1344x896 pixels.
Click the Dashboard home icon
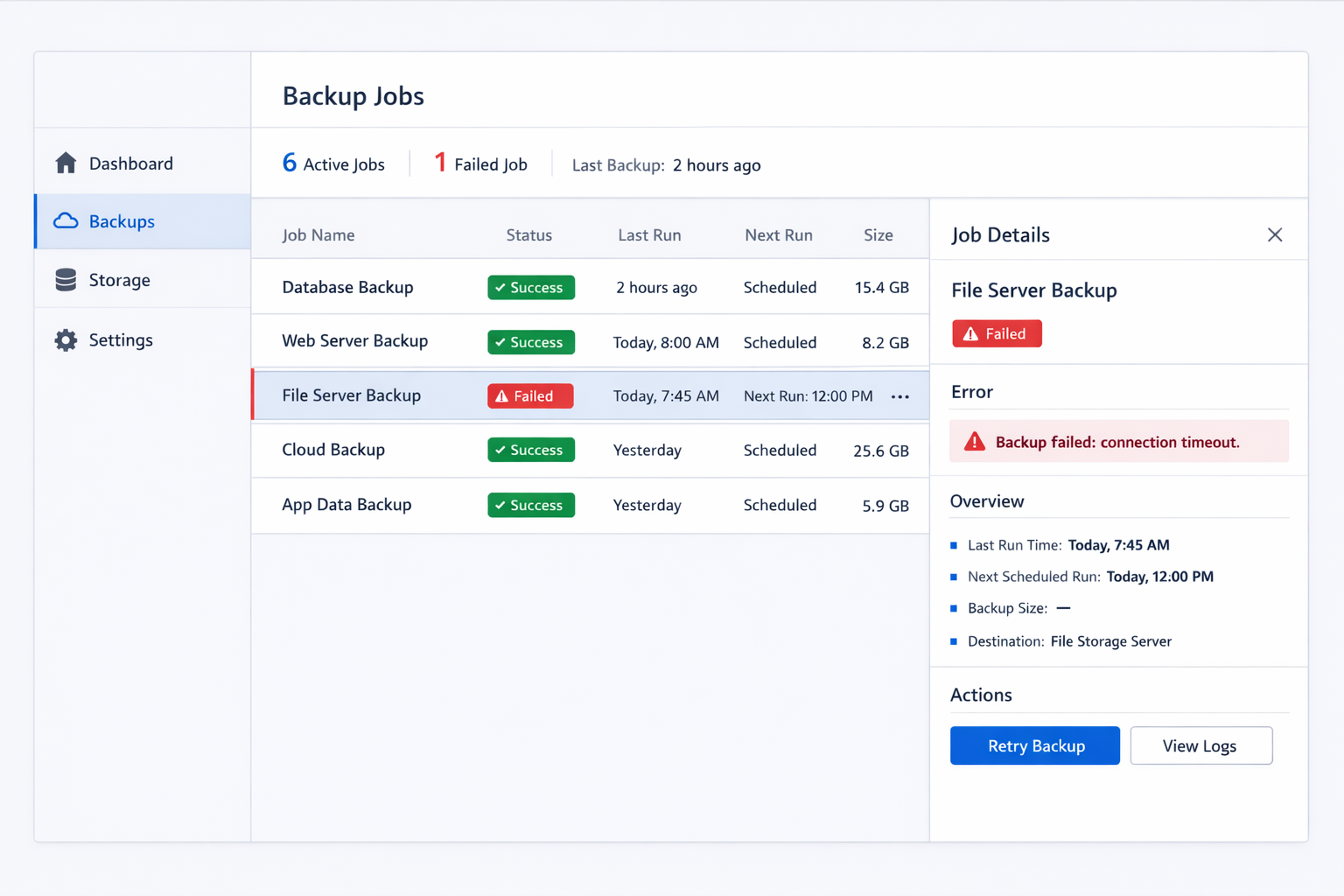66,164
